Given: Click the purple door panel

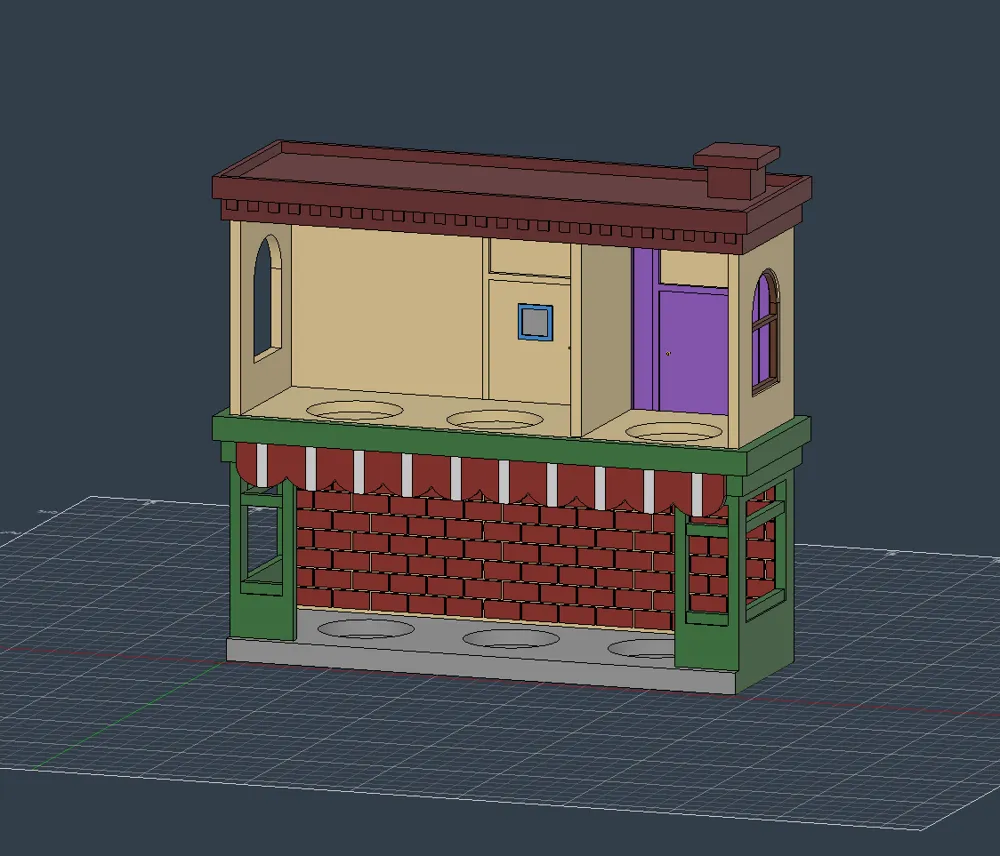Looking at the screenshot, I should tap(693, 351).
